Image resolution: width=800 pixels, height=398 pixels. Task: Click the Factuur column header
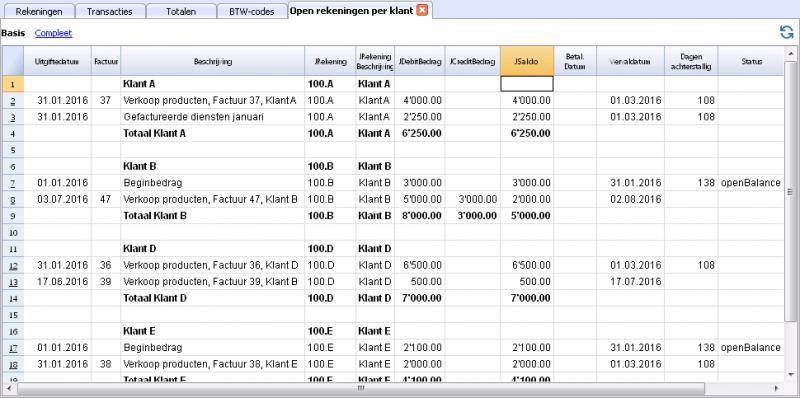tap(106, 61)
